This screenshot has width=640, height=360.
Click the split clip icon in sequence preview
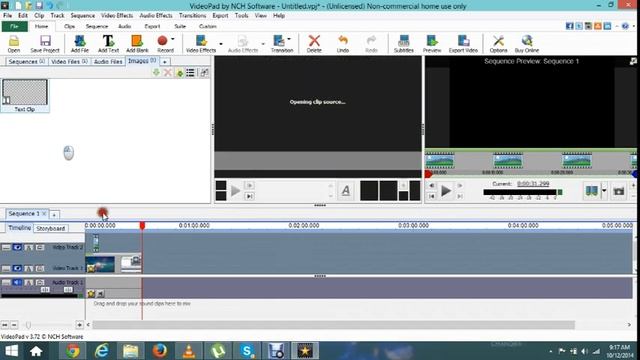[x=591, y=191]
